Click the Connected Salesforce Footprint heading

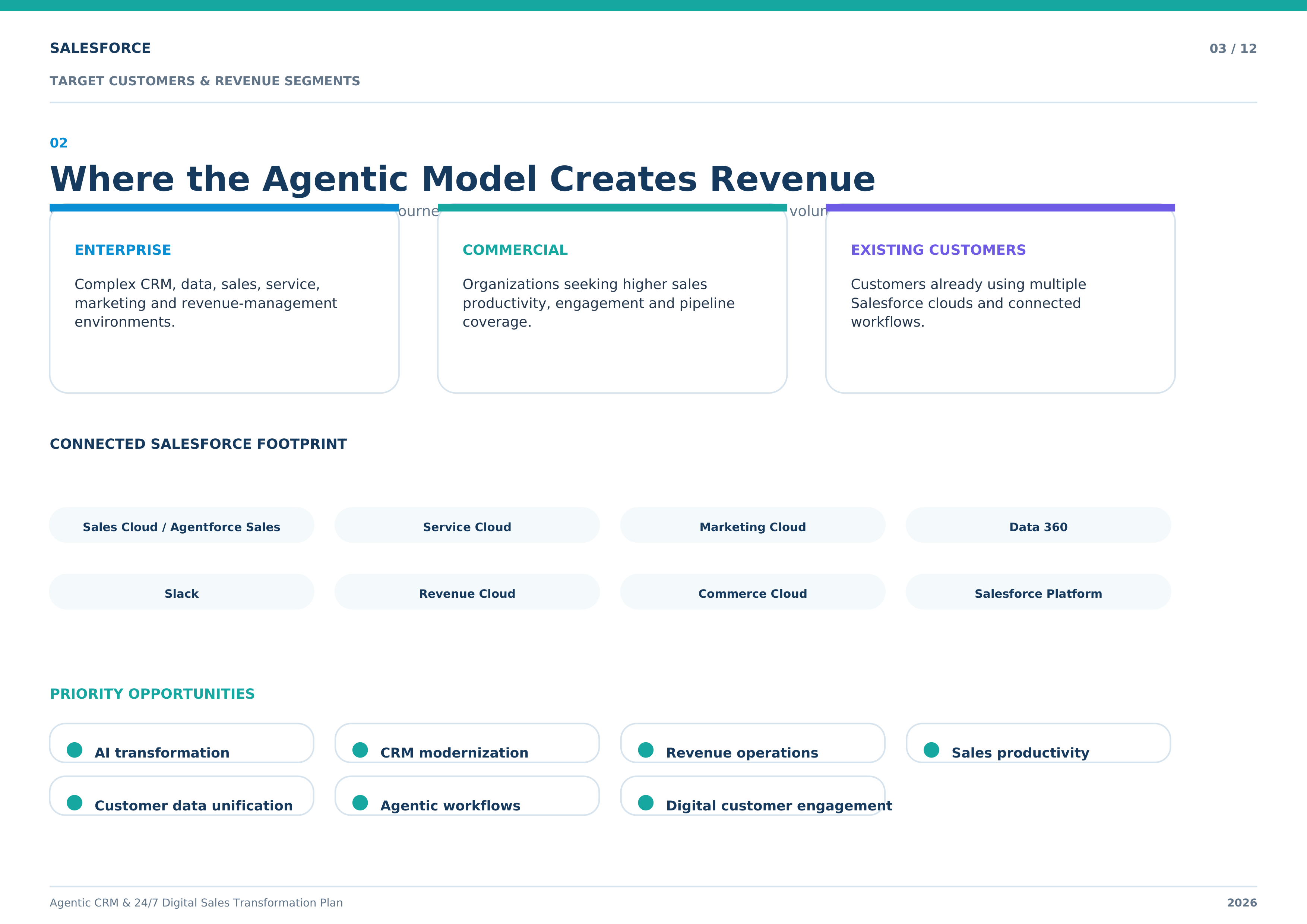click(198, 444)
